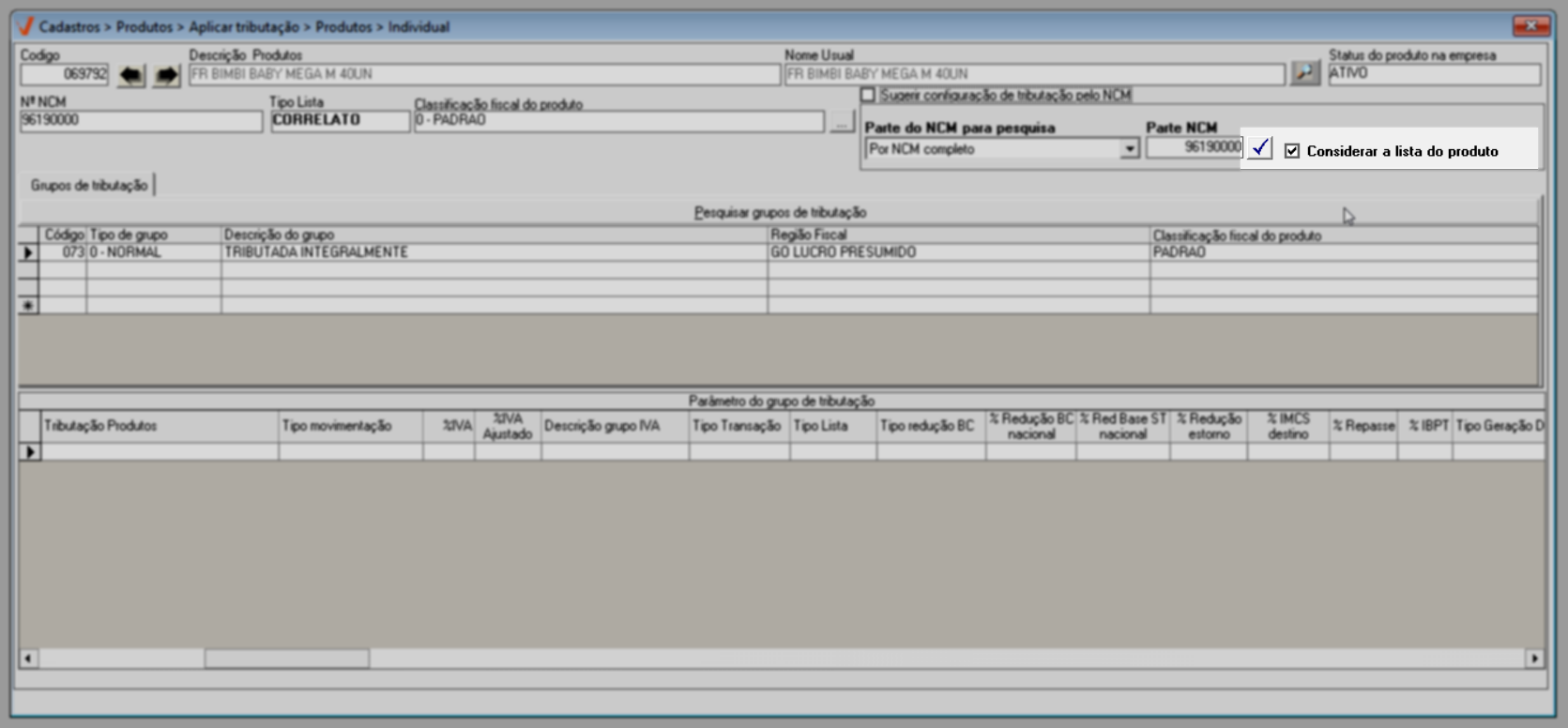This screenshot has height=728, width=1568.
Task: Click code cell 073
Action: pos(63,252)
